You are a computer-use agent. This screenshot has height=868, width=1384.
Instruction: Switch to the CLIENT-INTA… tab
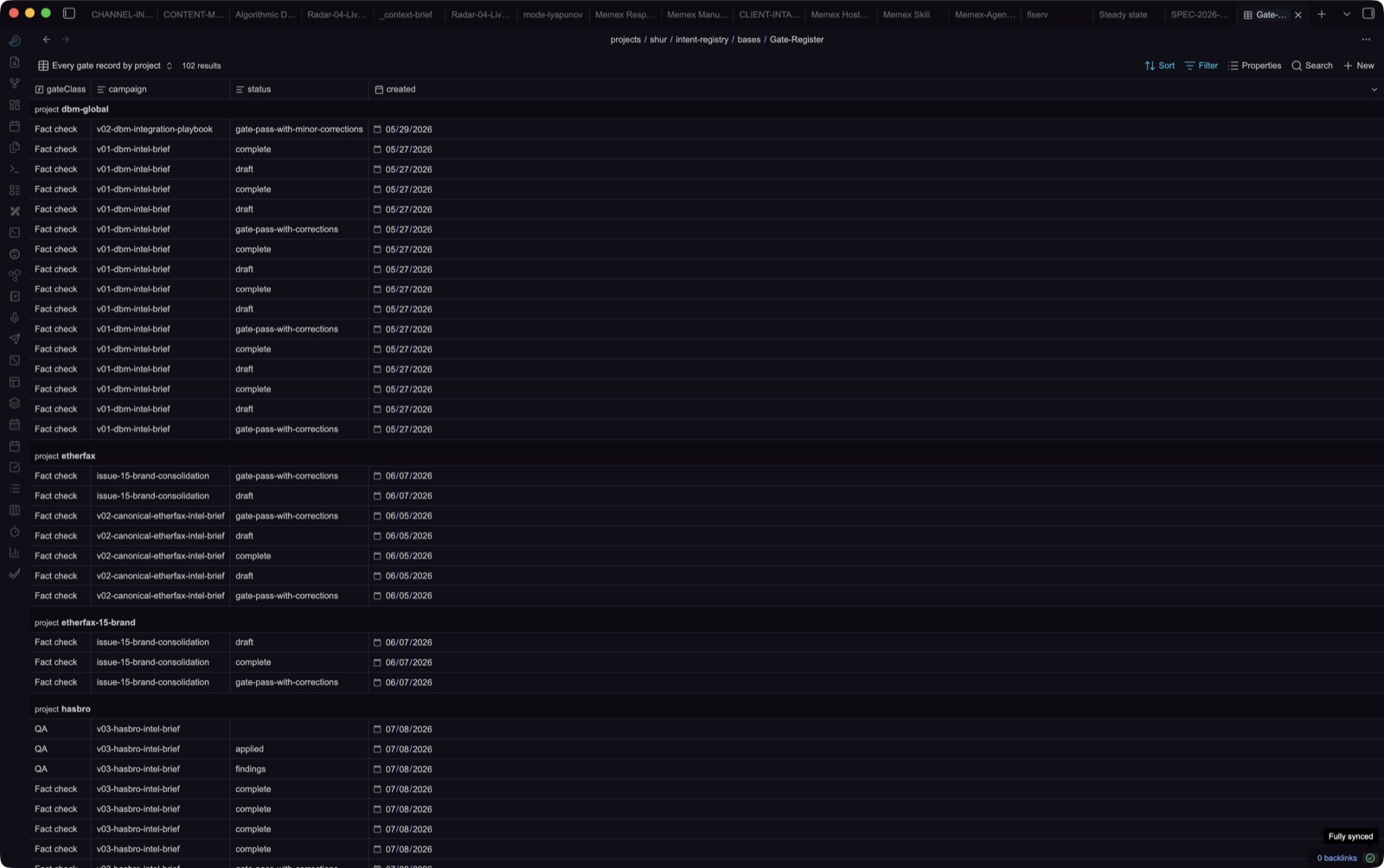click(x=769, y=15)
